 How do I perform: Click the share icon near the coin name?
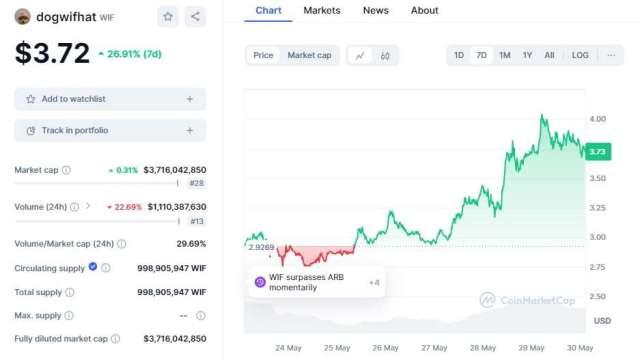[x=195, y=17]
